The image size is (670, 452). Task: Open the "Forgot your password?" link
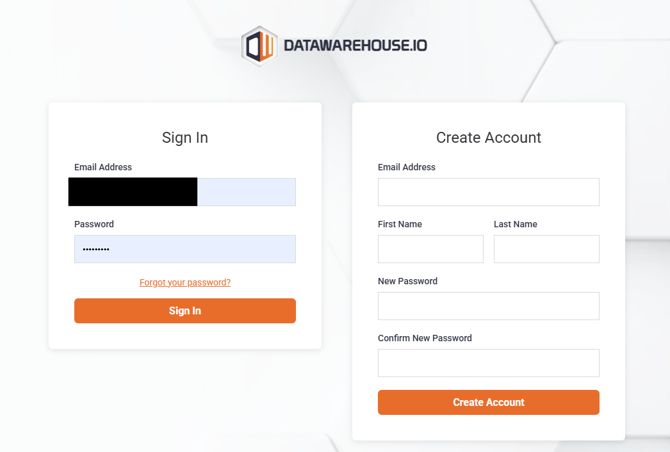[x=185, y=282]
